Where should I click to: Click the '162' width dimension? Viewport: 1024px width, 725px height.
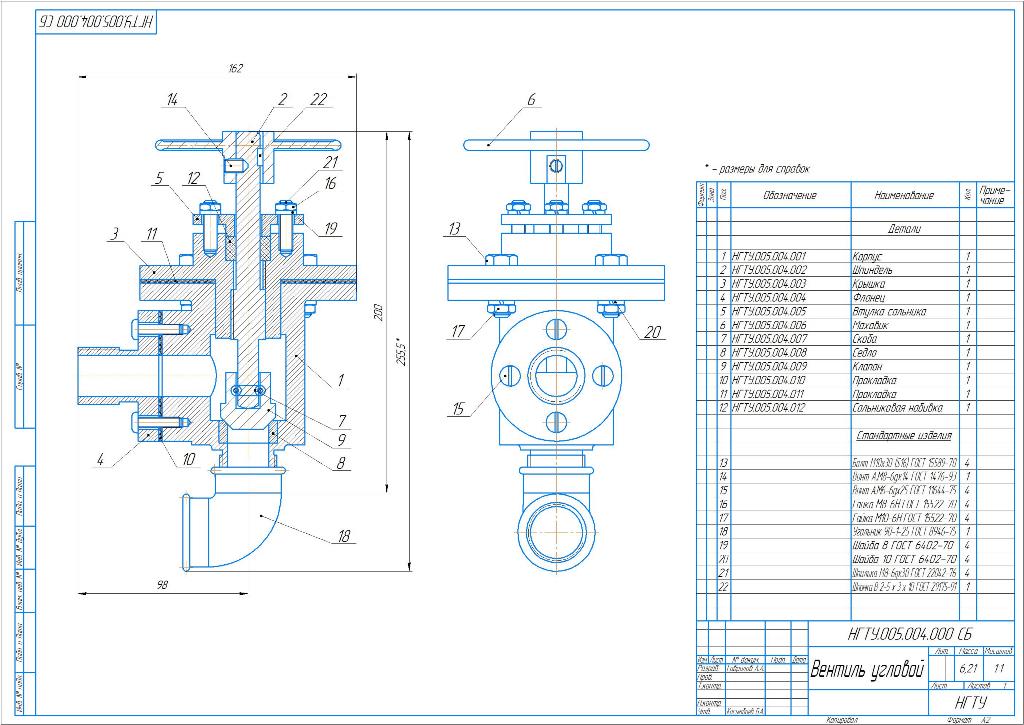236,68
